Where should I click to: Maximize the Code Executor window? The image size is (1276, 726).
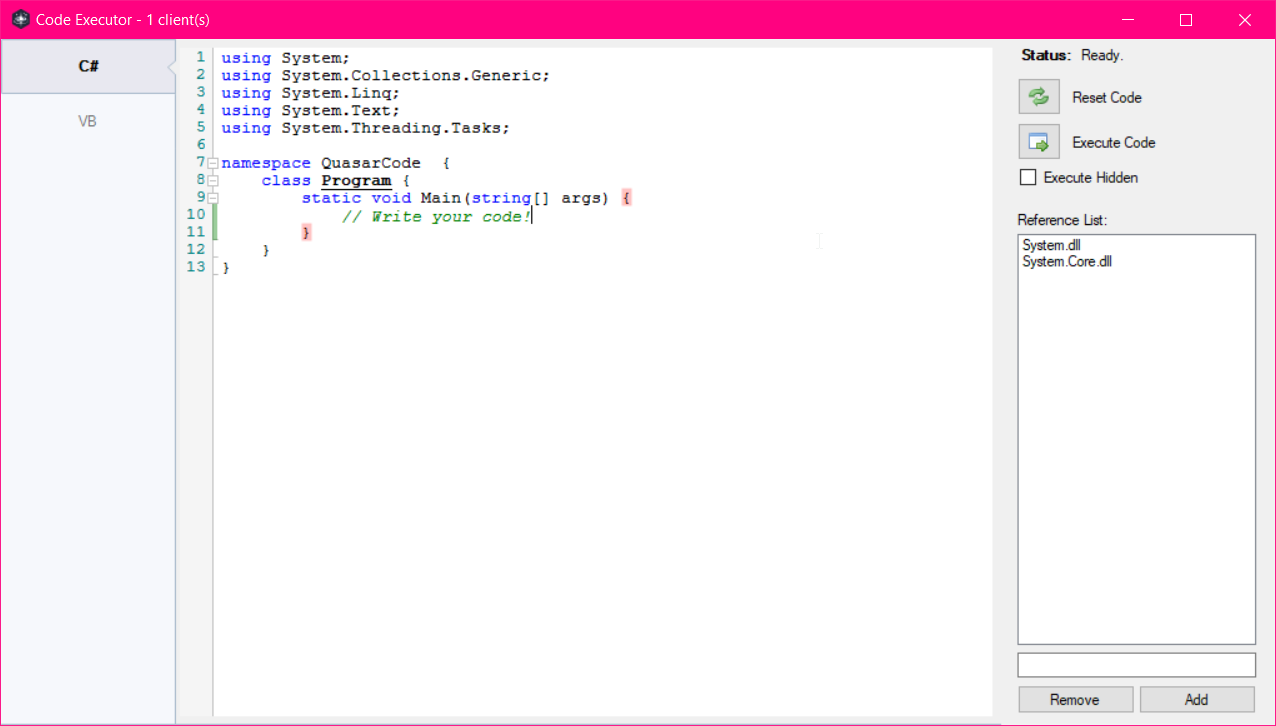[1186, 20]
